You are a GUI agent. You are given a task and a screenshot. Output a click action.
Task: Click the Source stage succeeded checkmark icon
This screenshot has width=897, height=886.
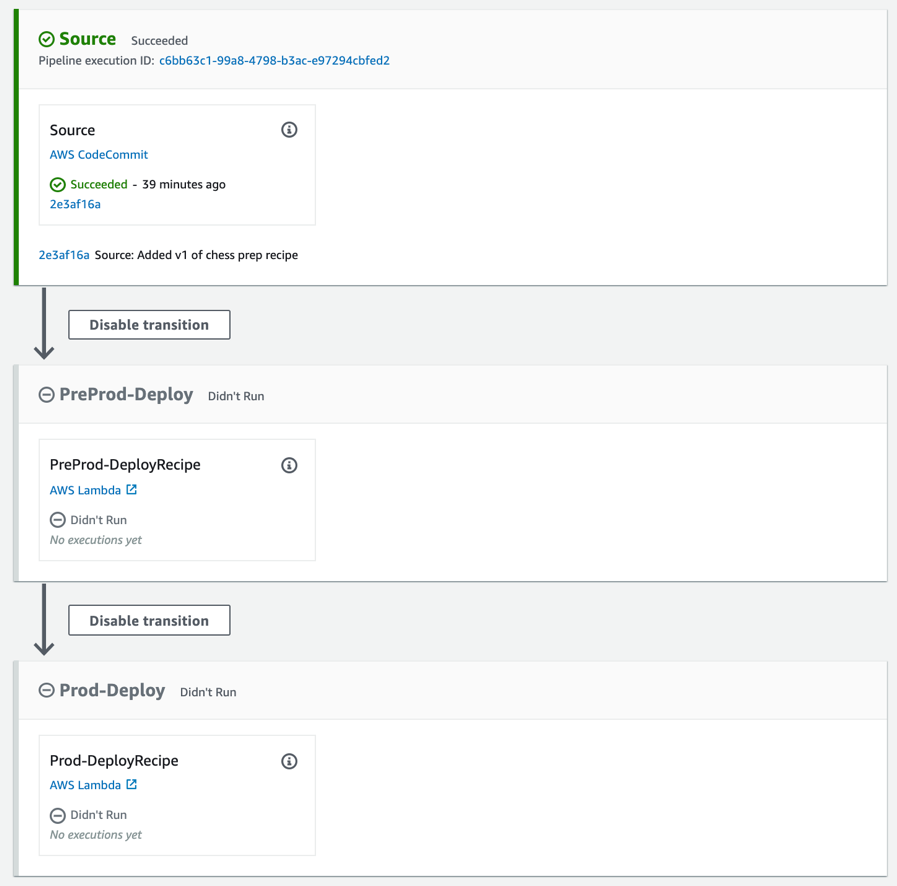click(46, 39)
